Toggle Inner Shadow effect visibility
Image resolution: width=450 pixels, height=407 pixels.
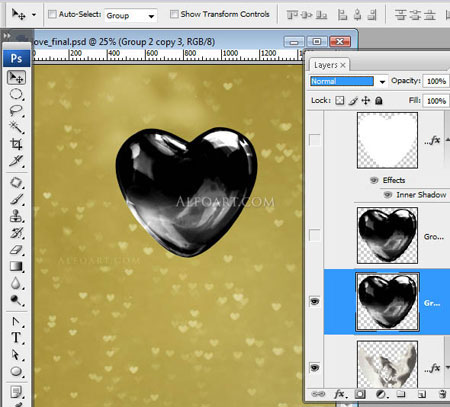click(387, 195)
